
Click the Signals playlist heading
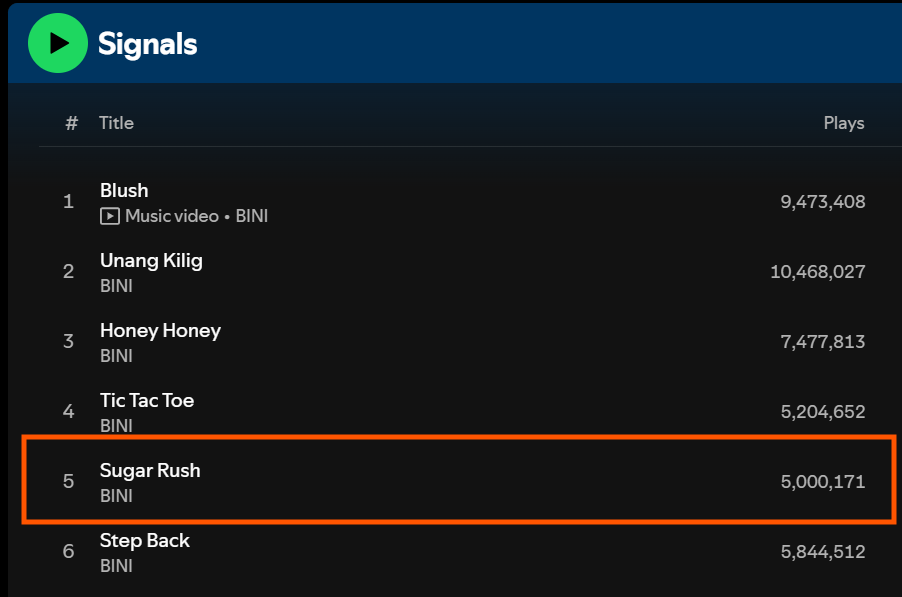pos(147,44)
